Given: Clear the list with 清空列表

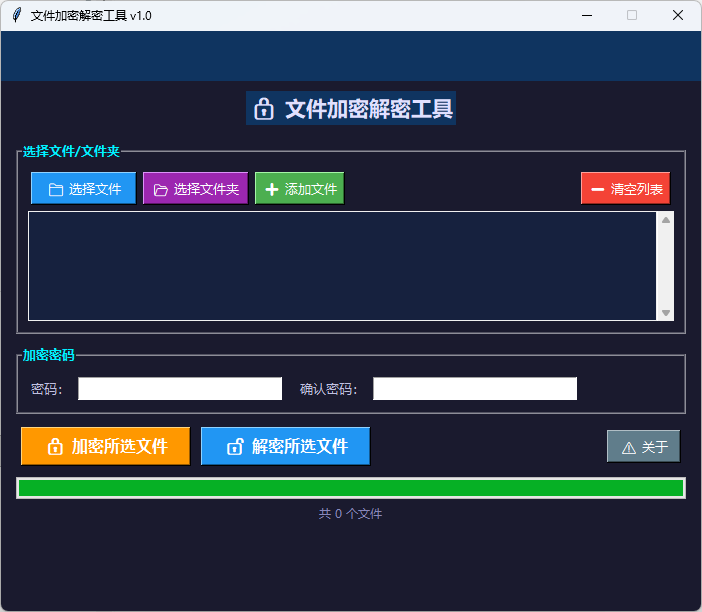Looking at the screenshot, I should 625,188.
